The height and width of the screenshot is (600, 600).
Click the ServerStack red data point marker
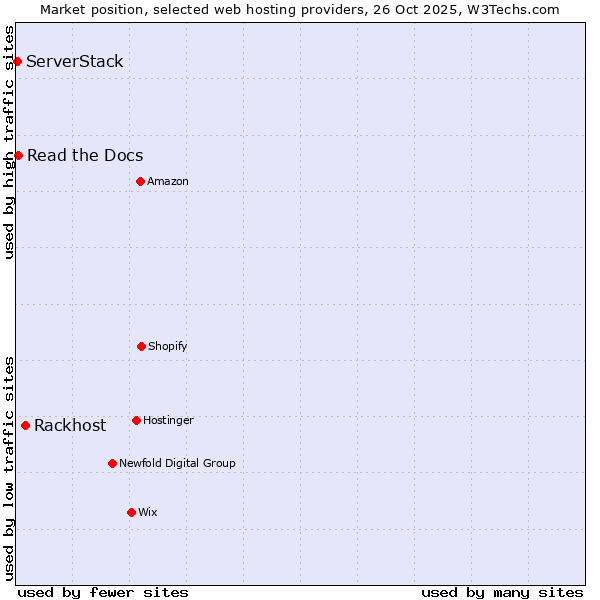point(17,61)
